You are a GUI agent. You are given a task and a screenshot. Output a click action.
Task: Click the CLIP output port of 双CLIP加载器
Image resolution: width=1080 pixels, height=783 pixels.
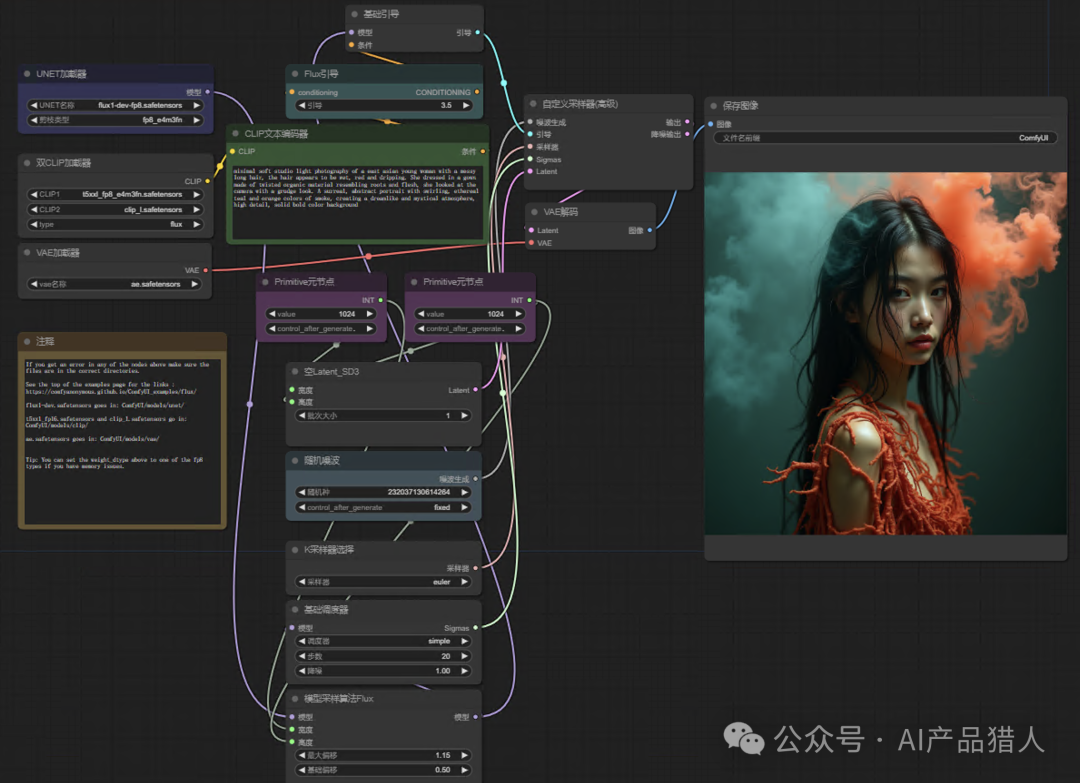(x=207, y=181)
